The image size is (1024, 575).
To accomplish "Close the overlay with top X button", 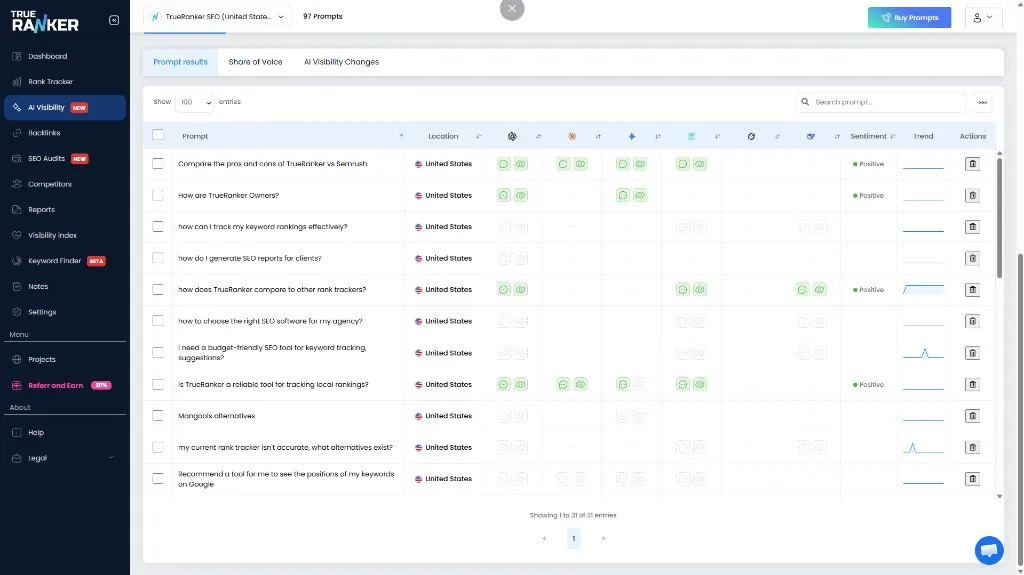I will tap(512, 9).
